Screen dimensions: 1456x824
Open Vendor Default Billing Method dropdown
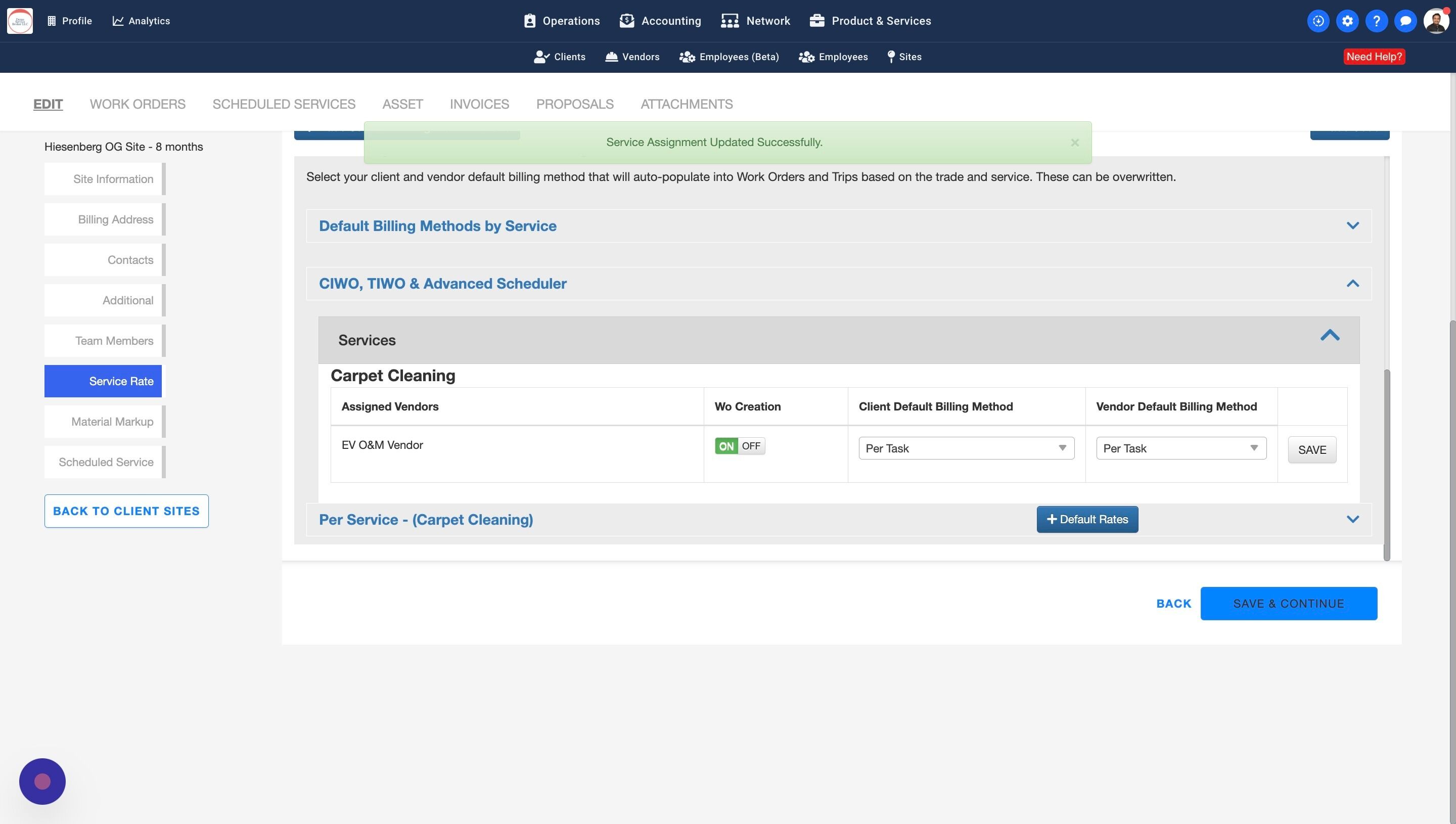[x=1181, y=448]
